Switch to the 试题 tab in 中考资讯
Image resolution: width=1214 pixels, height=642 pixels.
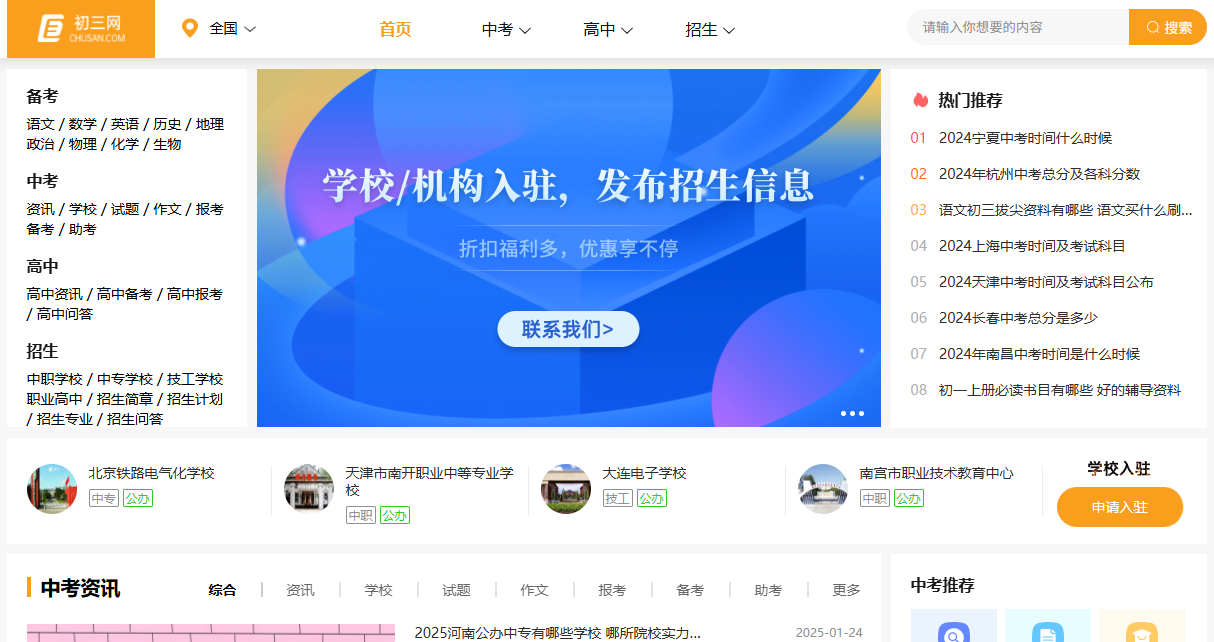(x=455, y=590)
